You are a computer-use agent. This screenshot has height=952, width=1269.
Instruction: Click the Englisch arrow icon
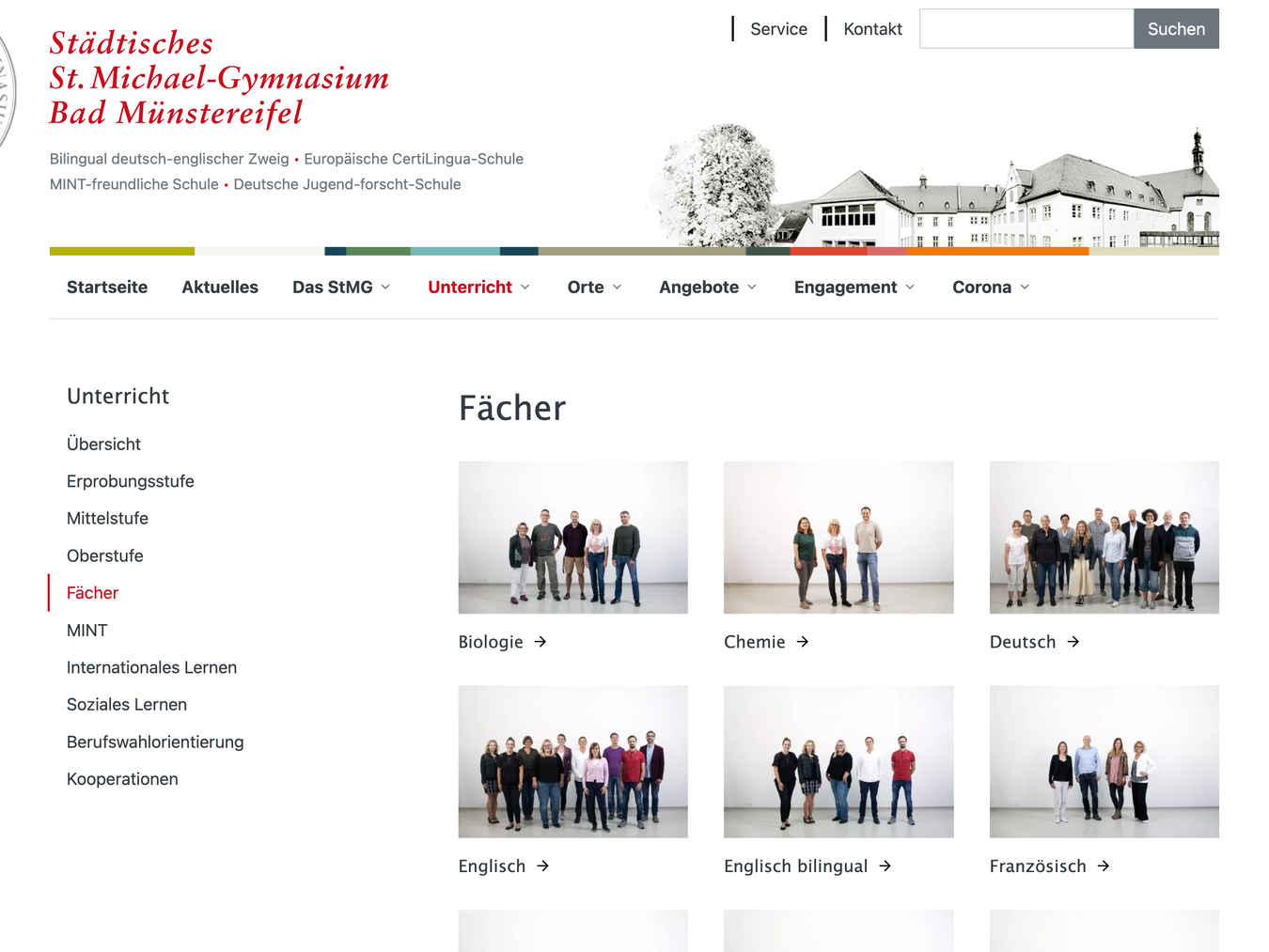[540, 866]
